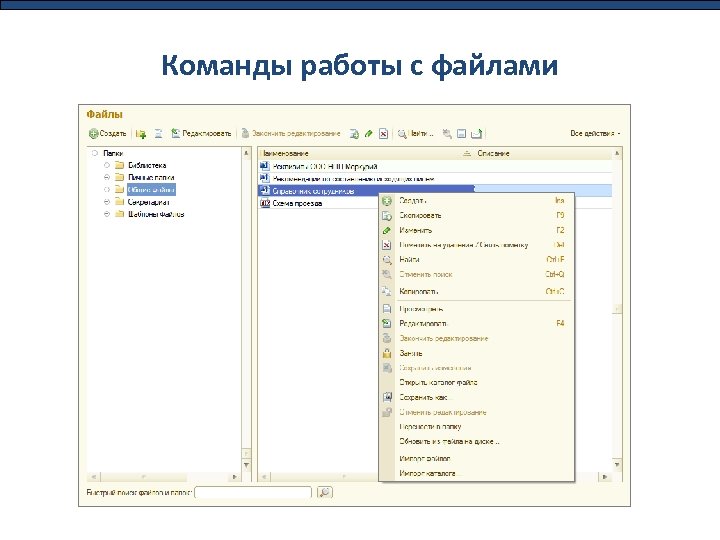Expand the Секретариат folder node
The height and width of the screenshot is (540, 720).
107,202
